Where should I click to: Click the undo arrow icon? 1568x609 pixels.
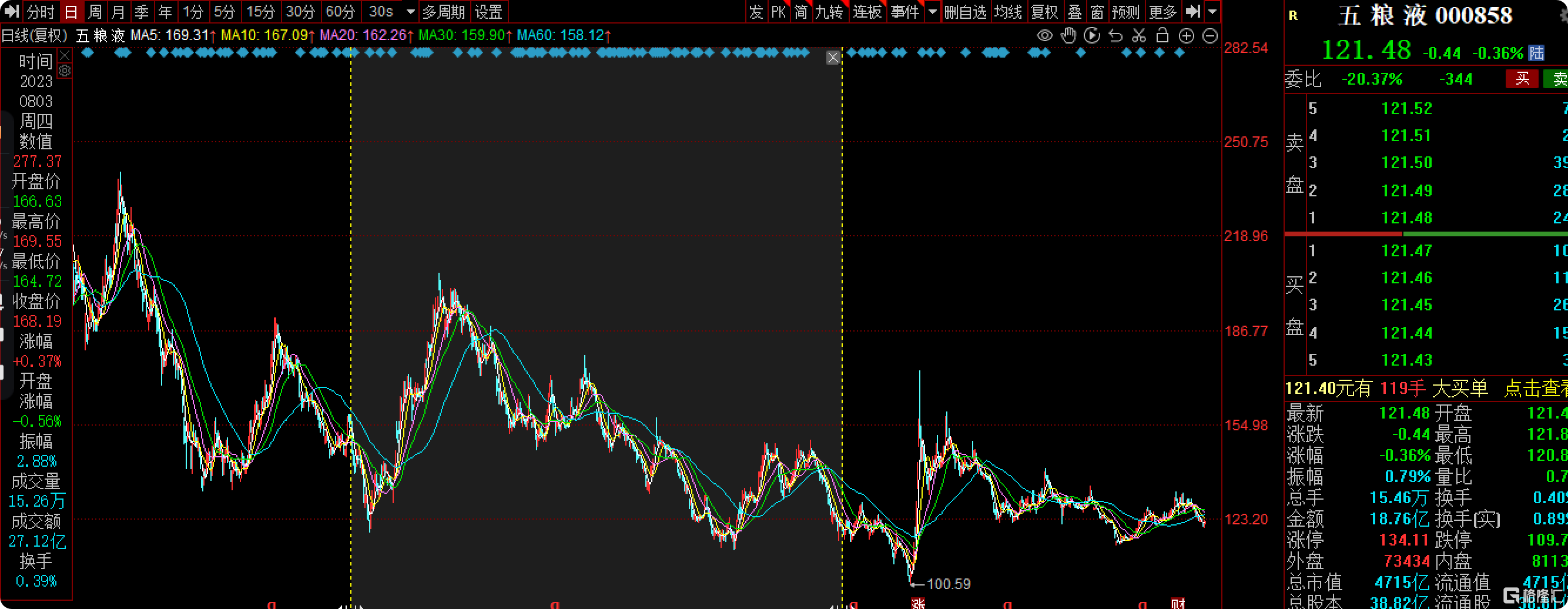coord(1115,36)
